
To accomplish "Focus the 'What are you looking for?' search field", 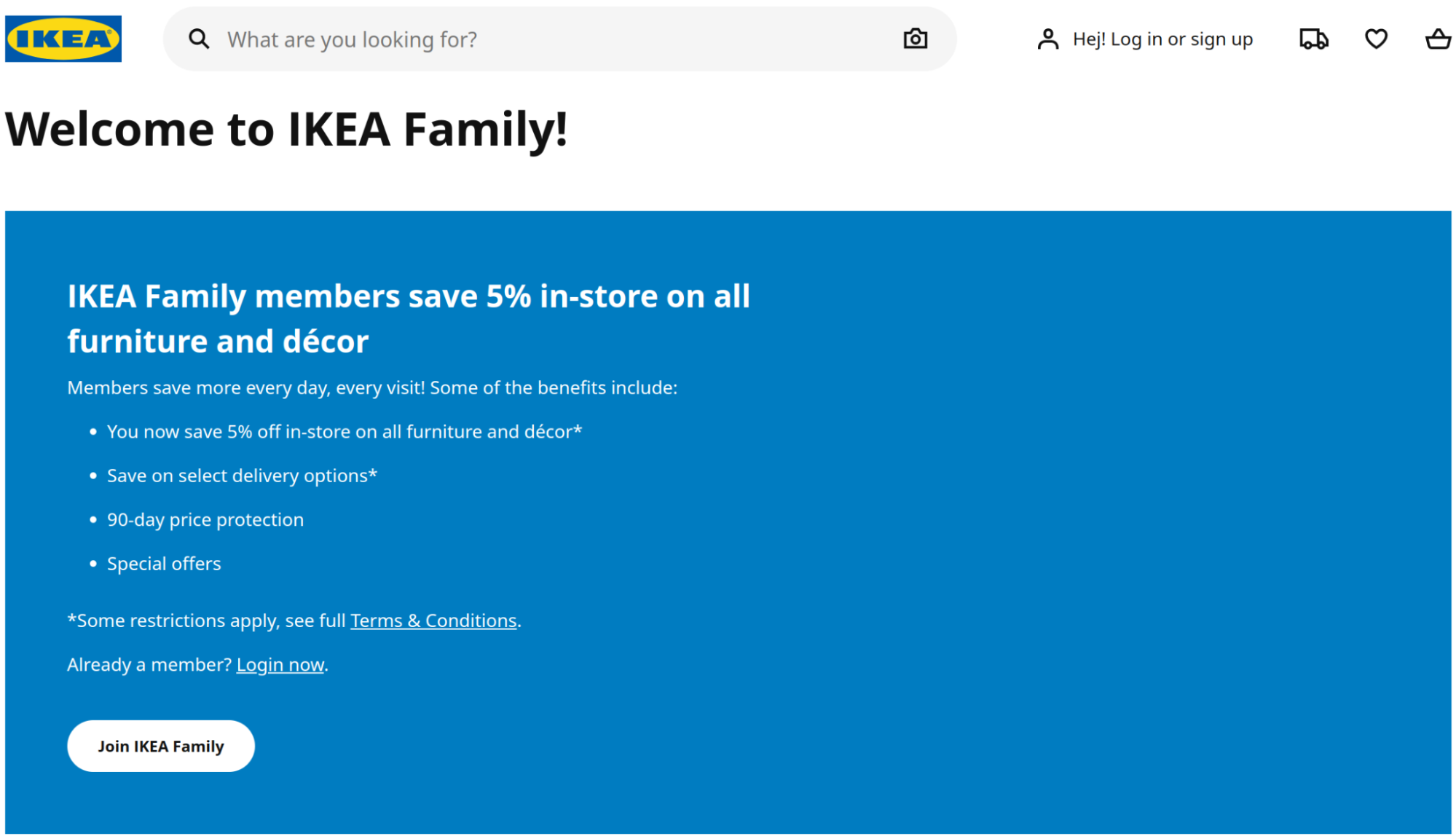I will pos(559,39).
